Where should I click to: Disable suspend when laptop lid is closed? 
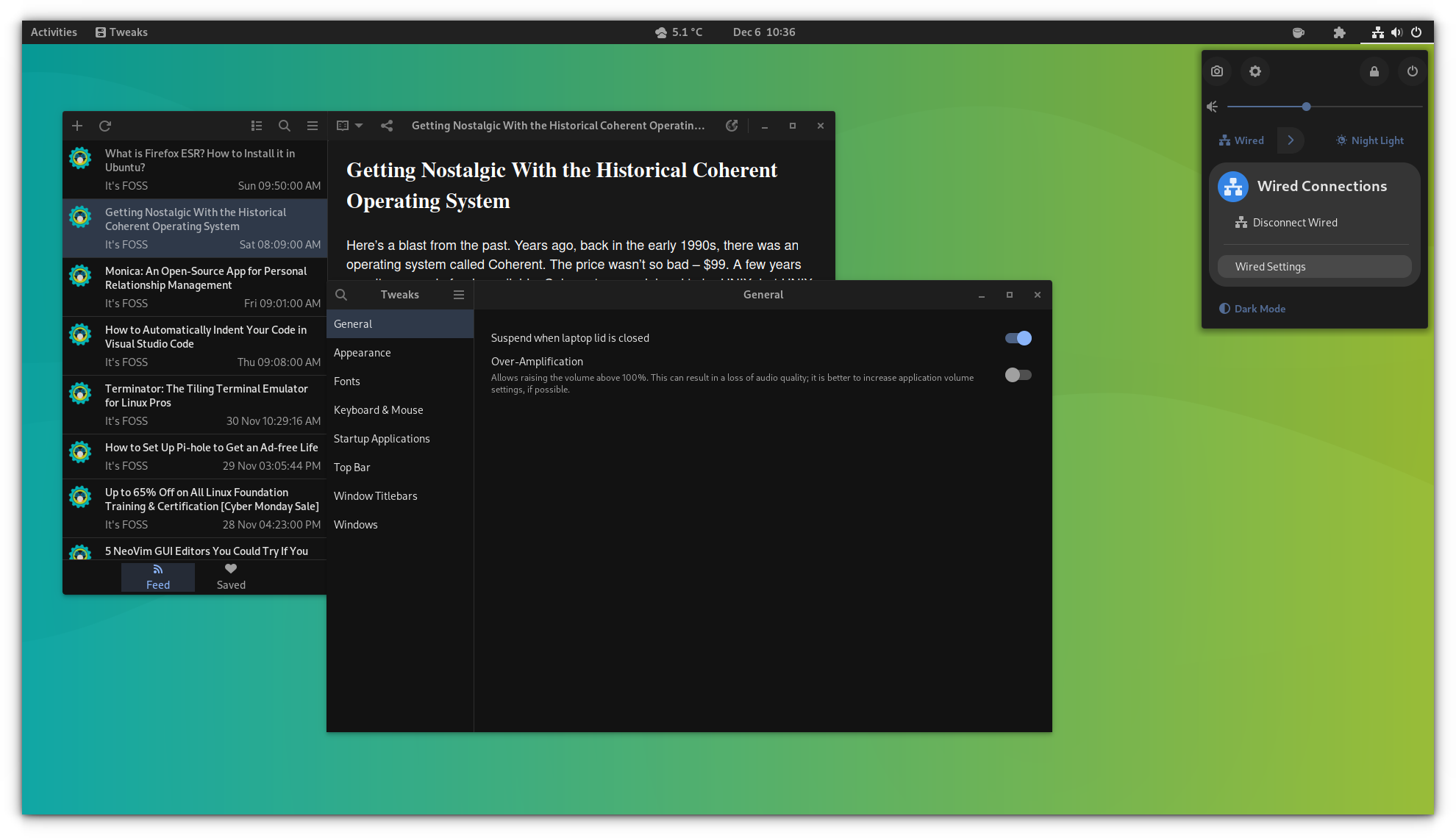1018,338
